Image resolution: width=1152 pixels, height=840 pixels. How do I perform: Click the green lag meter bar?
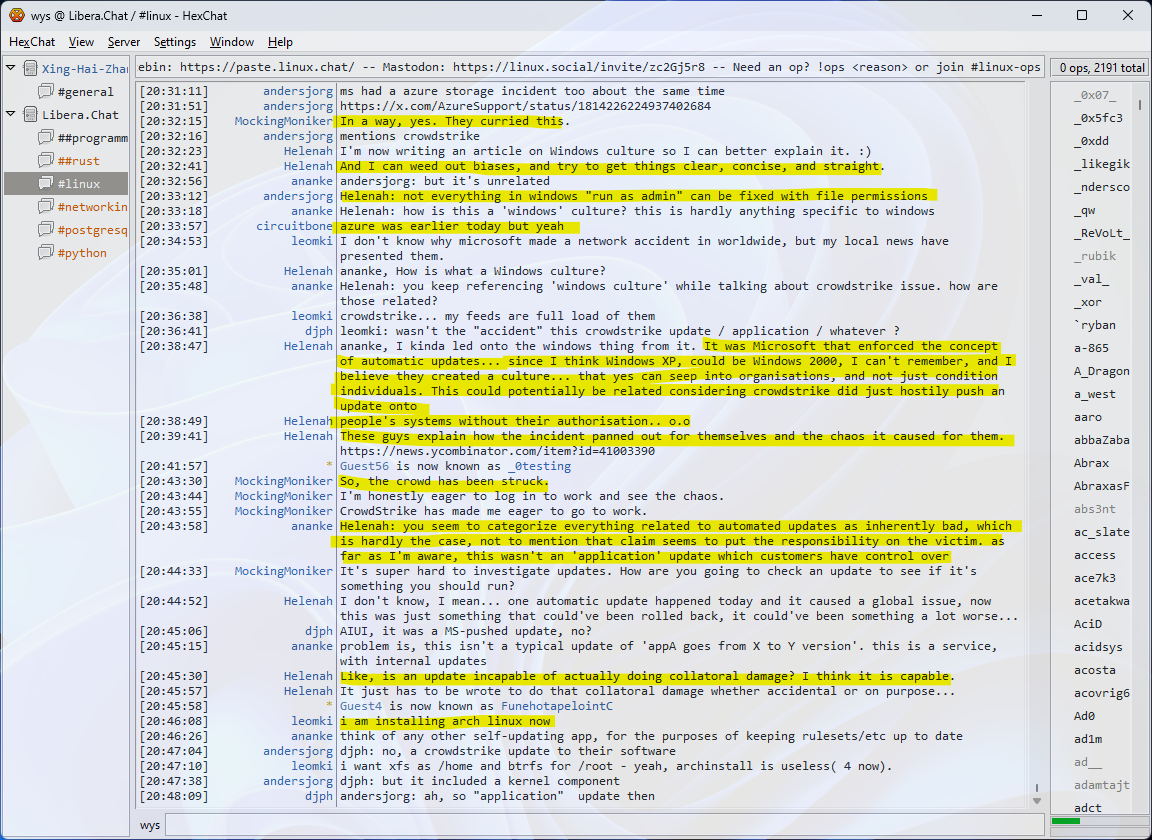(x=1066, y=821)
